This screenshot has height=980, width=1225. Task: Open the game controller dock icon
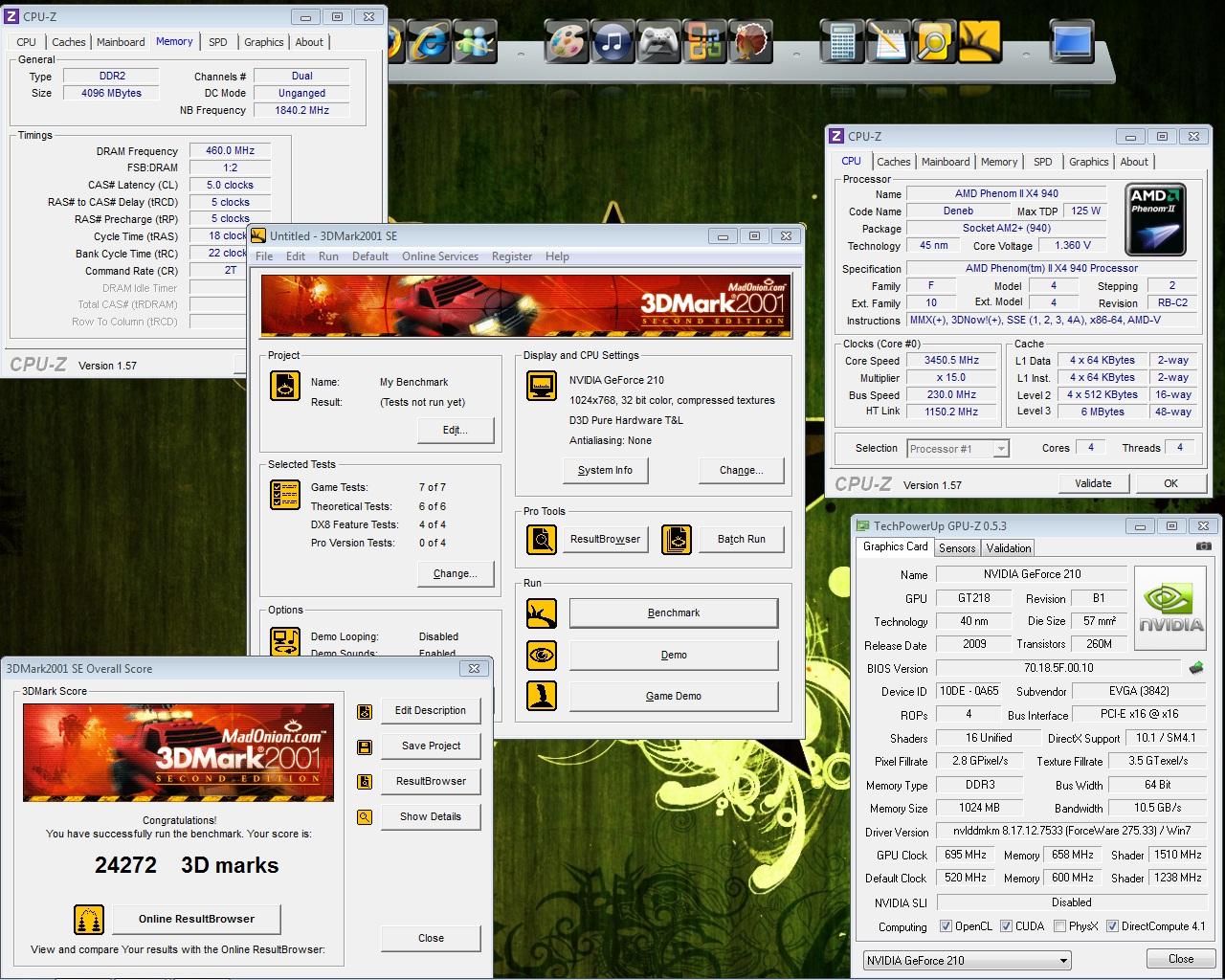point(658,41)
